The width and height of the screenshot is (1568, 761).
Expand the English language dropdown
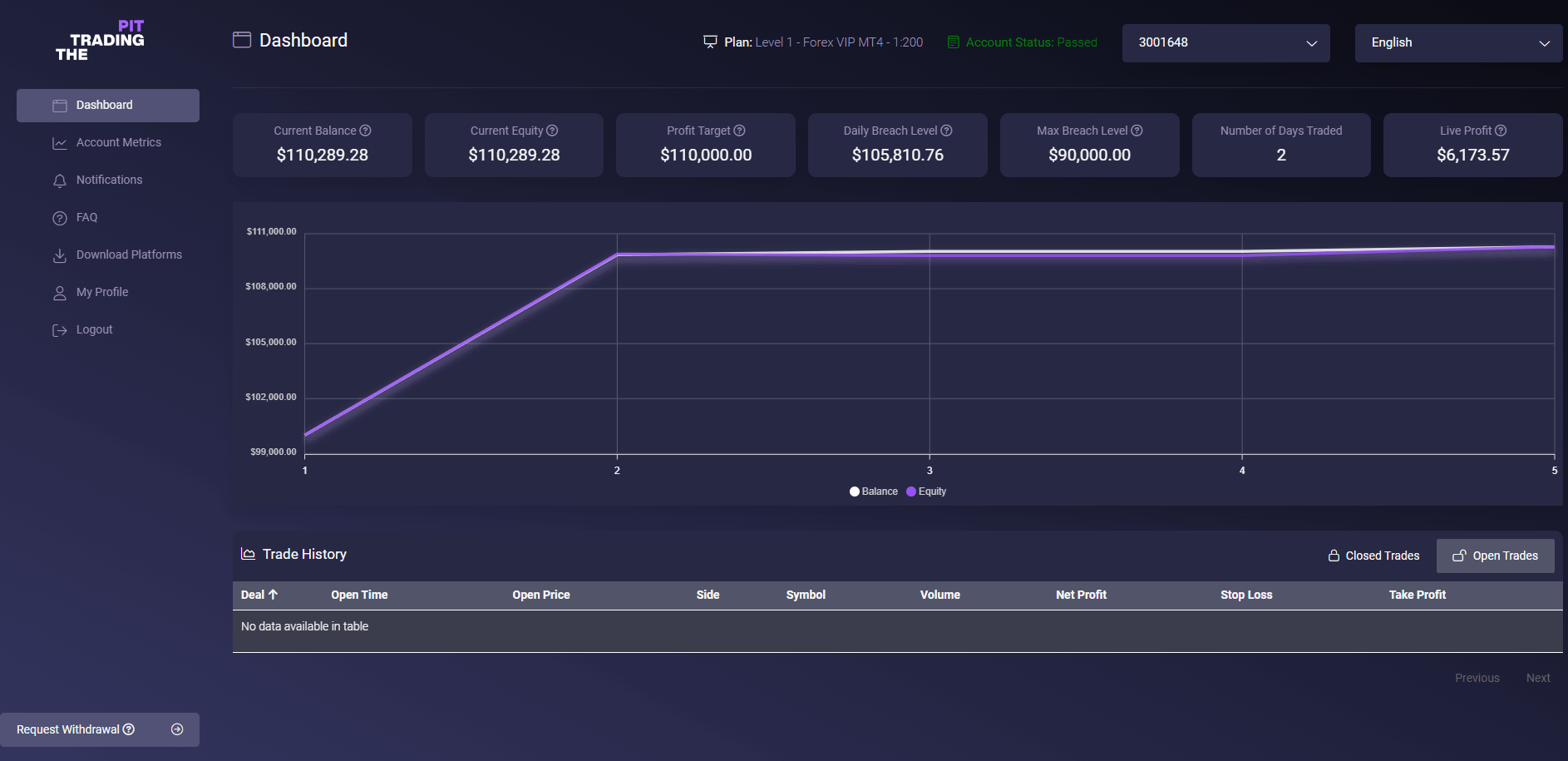[x=1458, y=42]
